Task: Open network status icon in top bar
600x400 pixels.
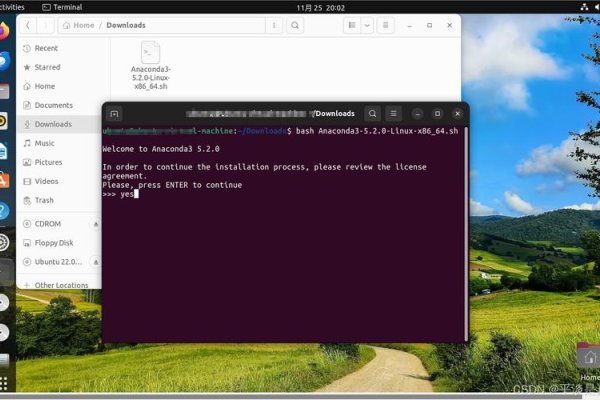Action: (x=584, y=7)
